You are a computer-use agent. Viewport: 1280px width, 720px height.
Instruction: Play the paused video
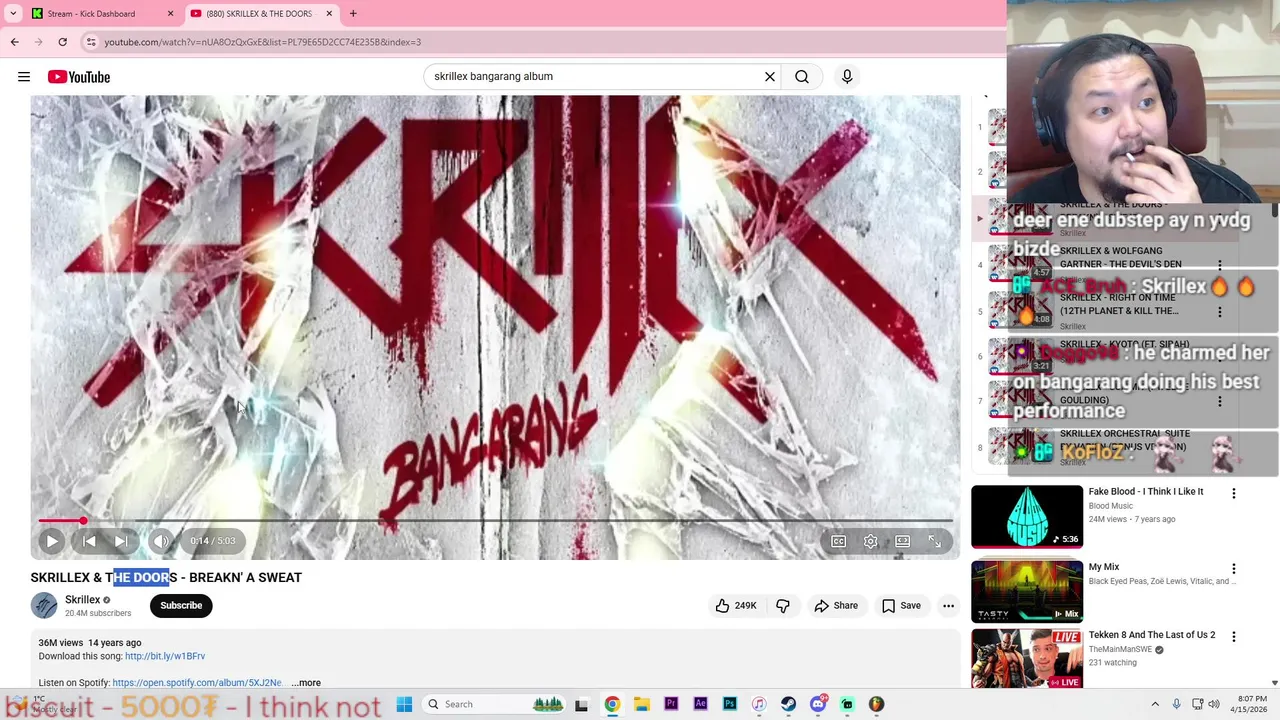coord(52,541)
